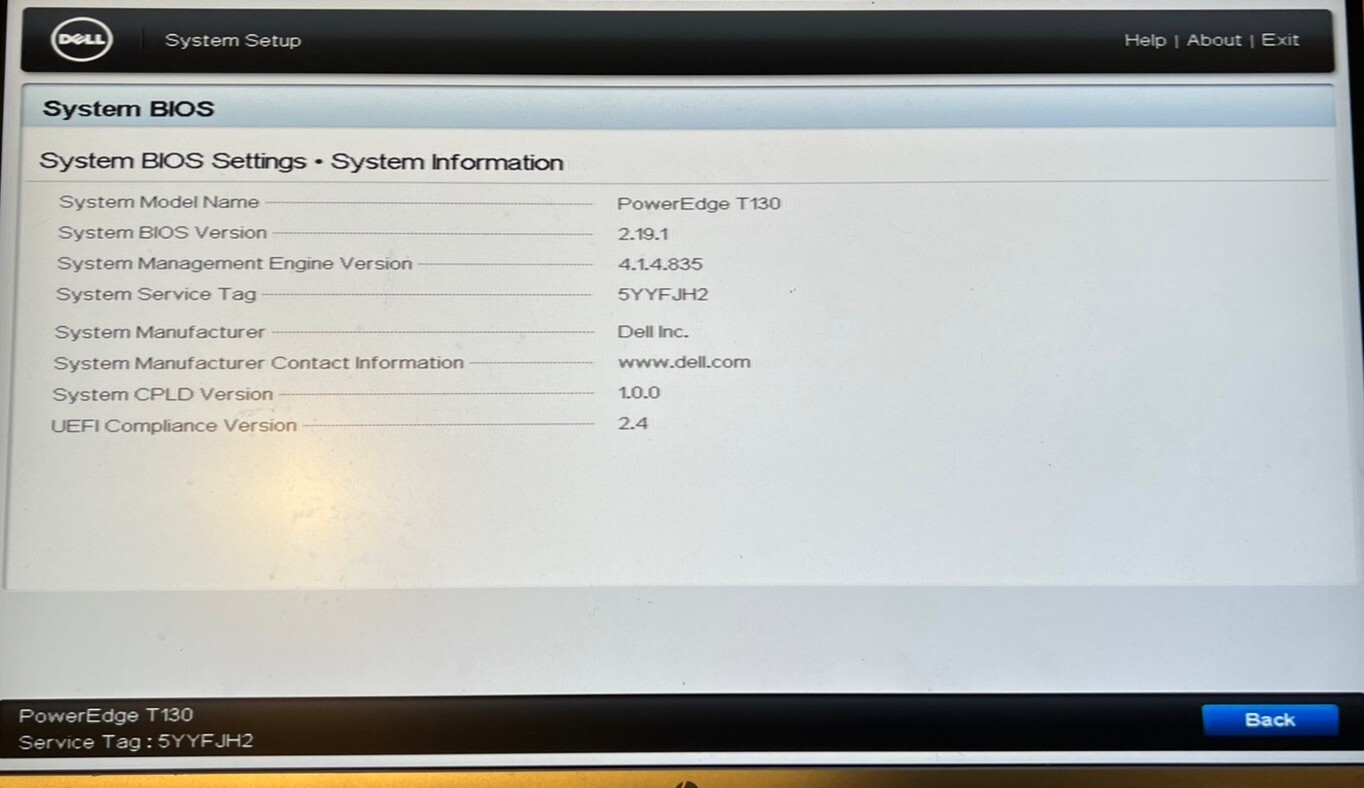The width and height of the screenshot is (1364, 788).
Task: Click the System BIOS Settings breadcrumb heading
Action: coord(301,162)
